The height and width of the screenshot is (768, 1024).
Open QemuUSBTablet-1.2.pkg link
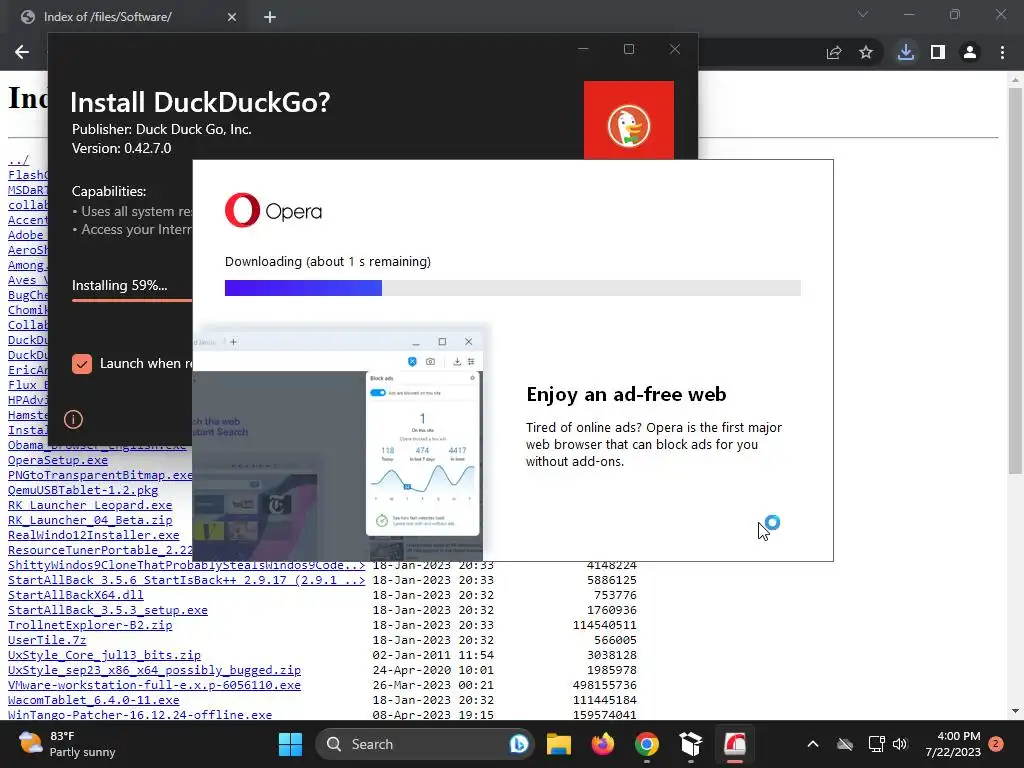point(83,490)
